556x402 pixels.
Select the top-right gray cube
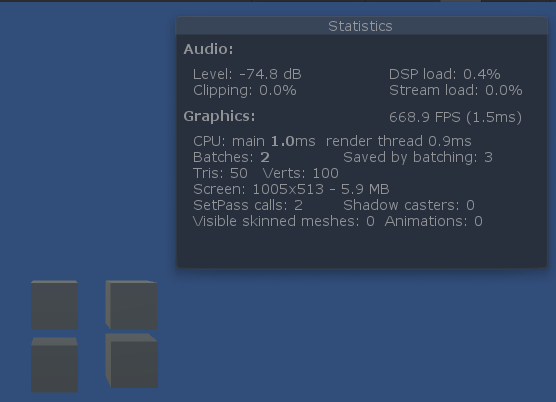click(x=132, y=305)
